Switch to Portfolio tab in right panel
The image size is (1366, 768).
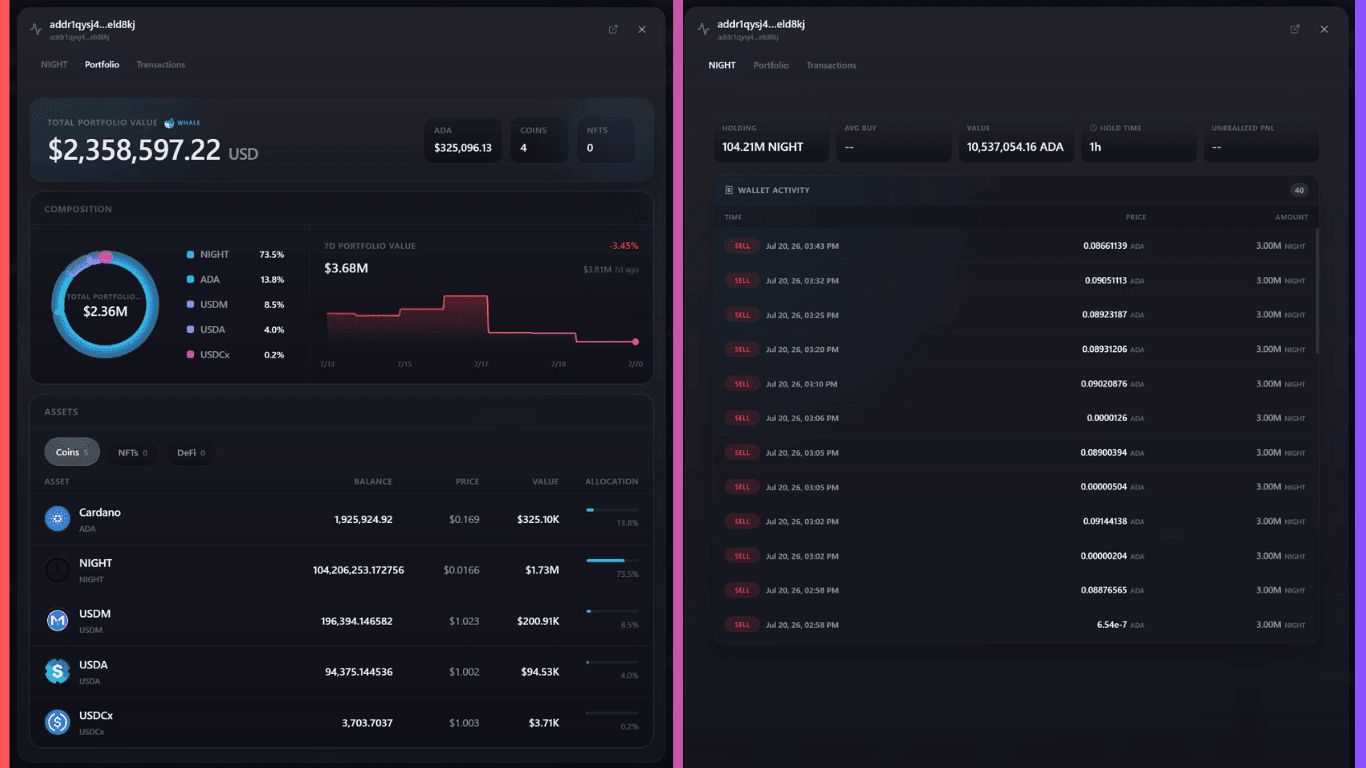pyautogui.click(x=771, y=65)
